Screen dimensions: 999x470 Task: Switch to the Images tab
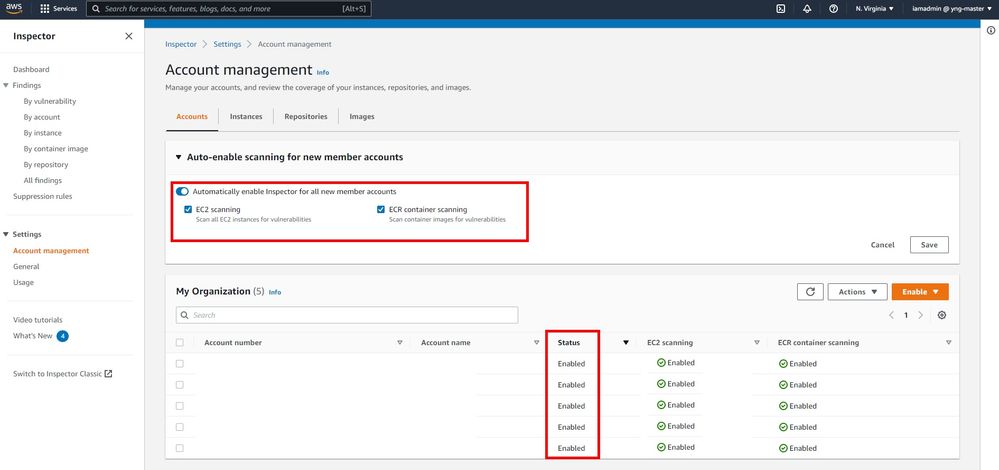(362, 117)
